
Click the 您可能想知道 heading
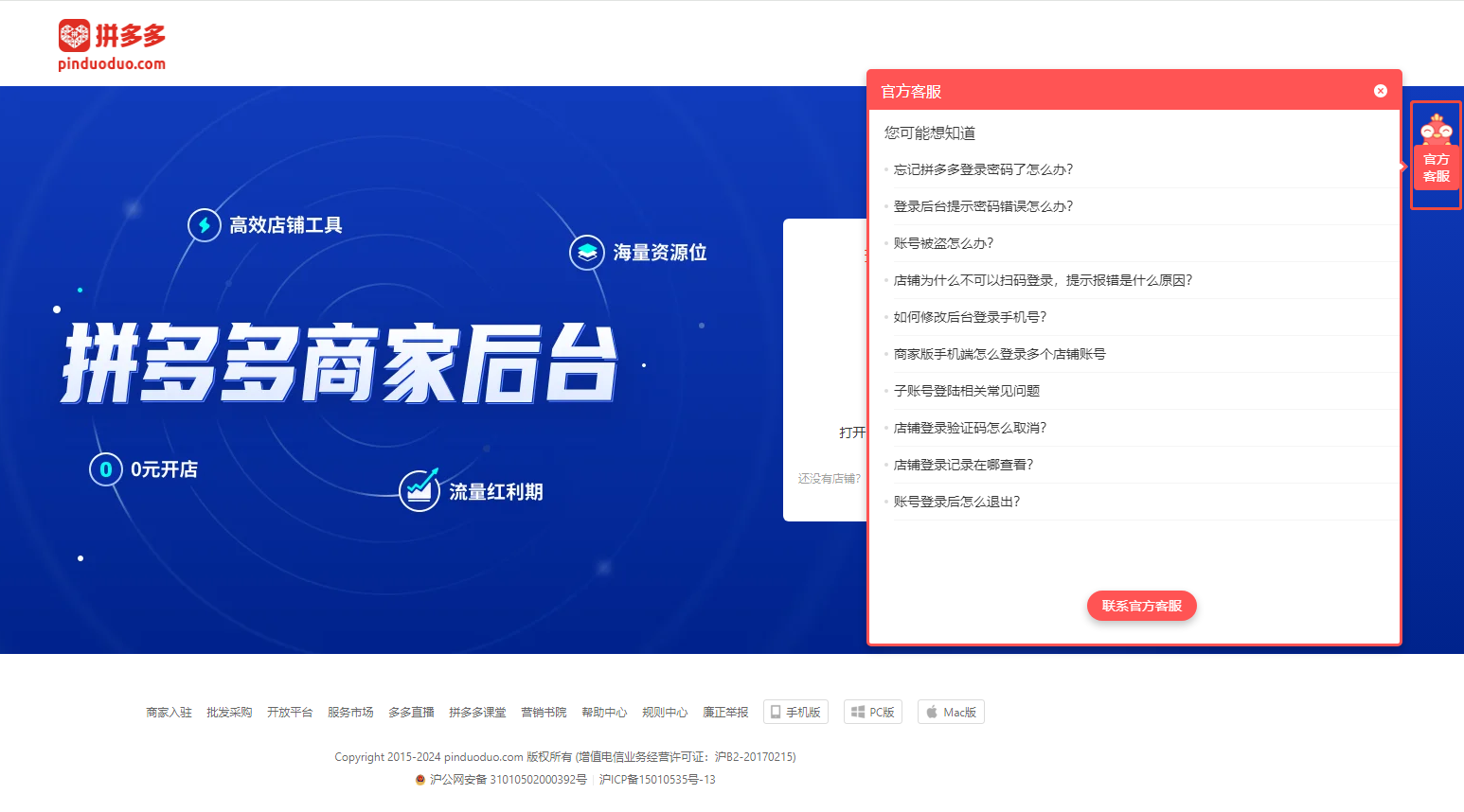click(930, 133)
